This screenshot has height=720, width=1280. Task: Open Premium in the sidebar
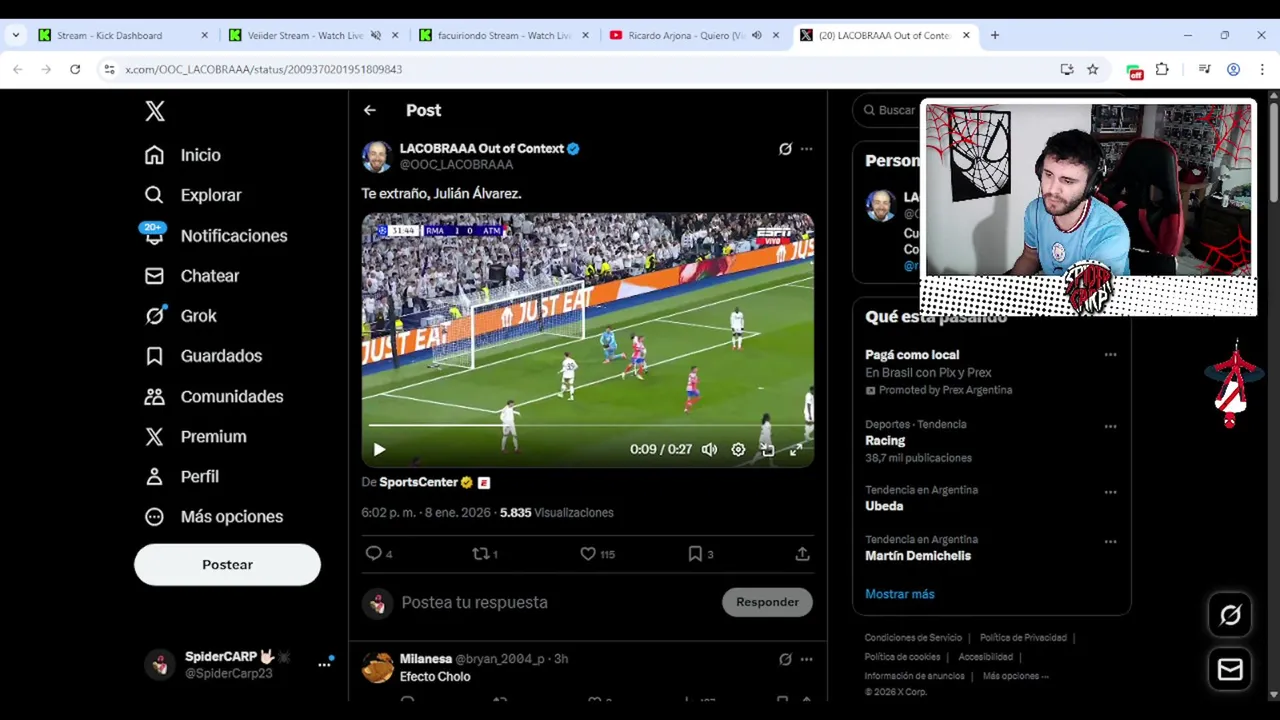(x=195, y=437)
